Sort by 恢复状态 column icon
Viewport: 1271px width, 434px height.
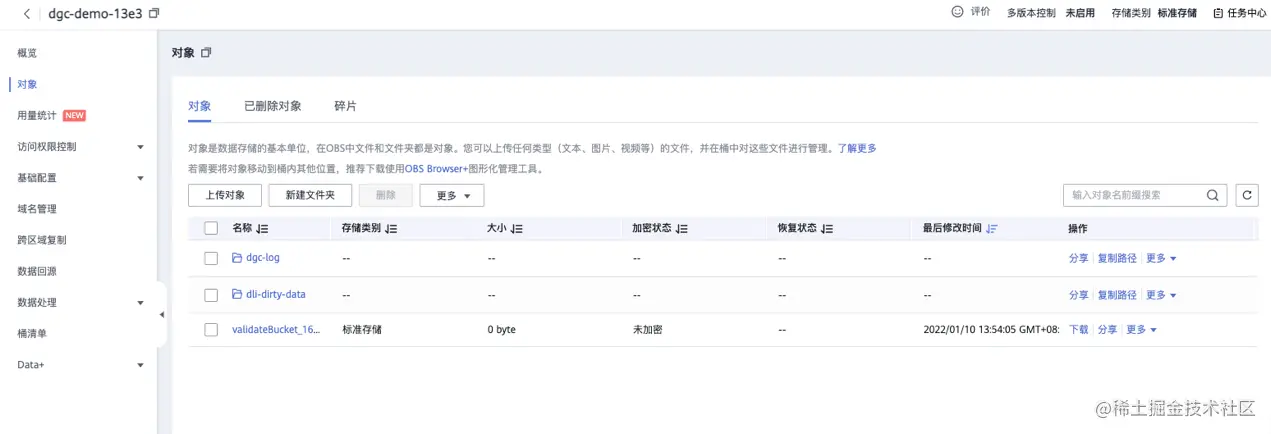click(828, 229)
